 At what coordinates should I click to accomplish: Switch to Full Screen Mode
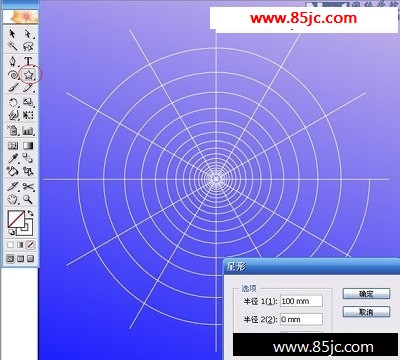(x=30, y=258)
